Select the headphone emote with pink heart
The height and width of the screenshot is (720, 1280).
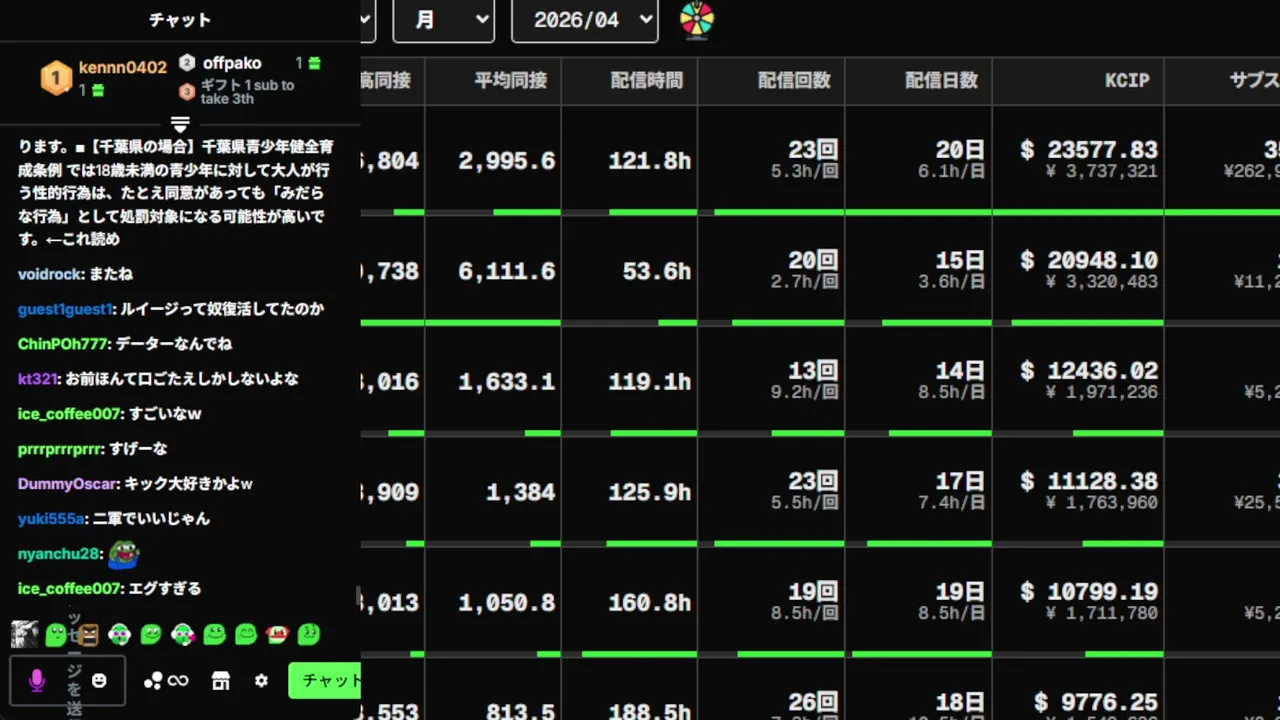[182, 634]
